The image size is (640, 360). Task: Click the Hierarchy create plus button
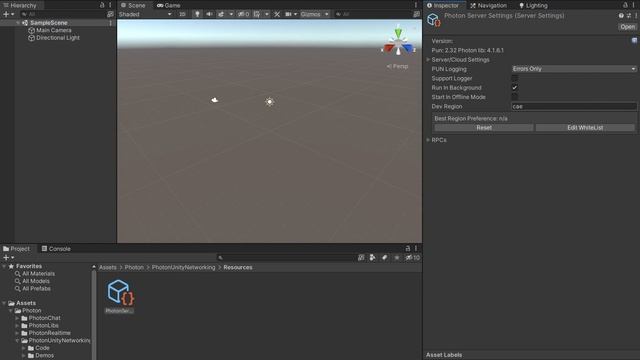tap(6, 14)
